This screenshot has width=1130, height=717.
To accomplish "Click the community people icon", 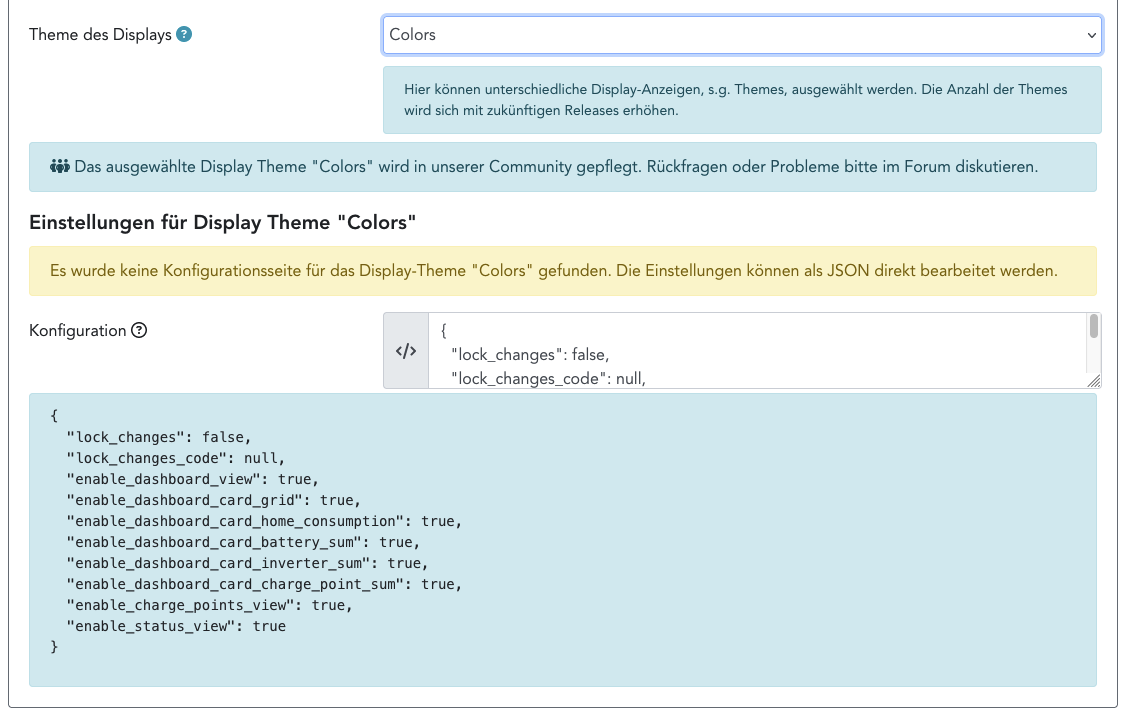I will (x=59, y=166).
